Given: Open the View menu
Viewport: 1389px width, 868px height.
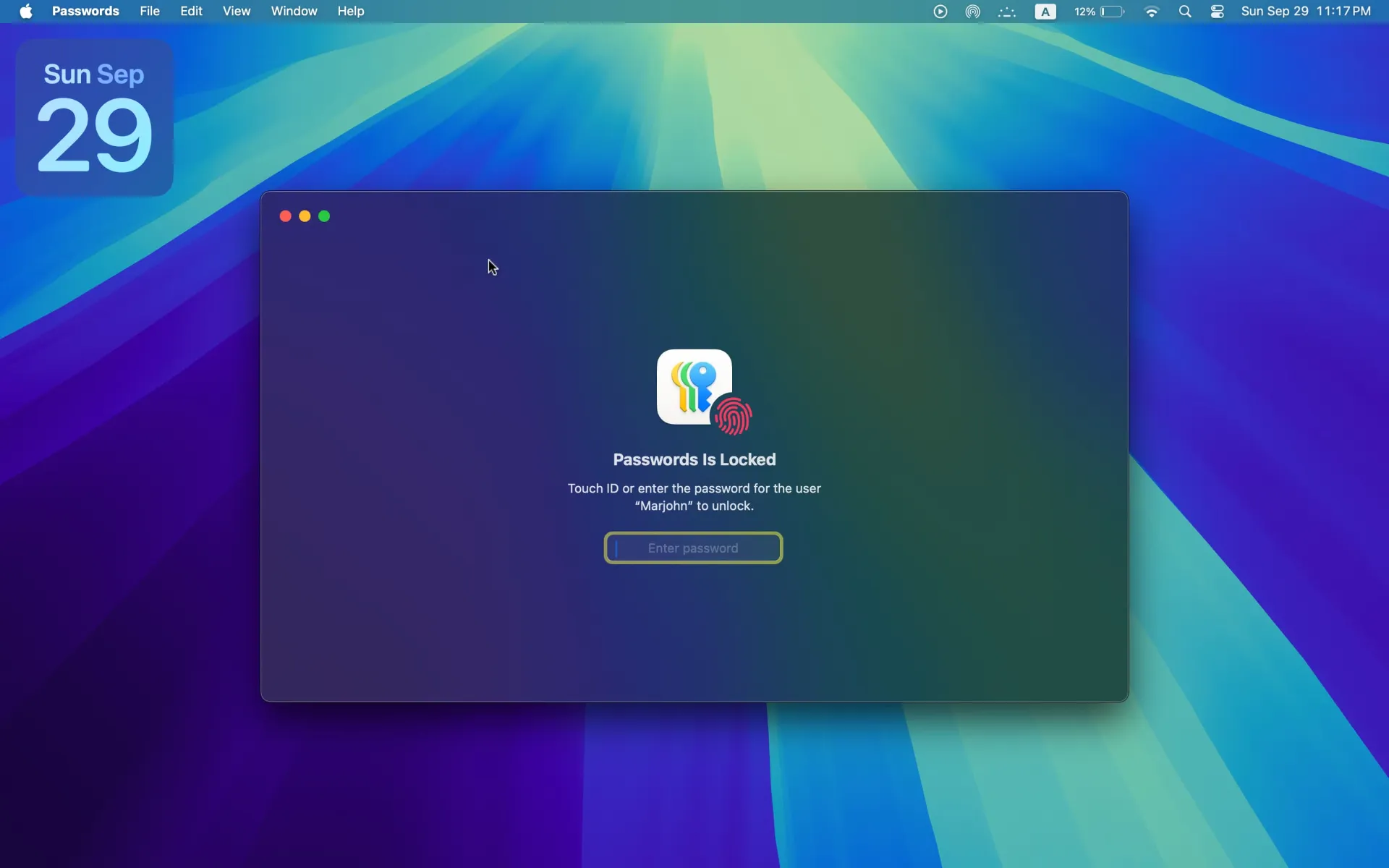Looking at the screenshot, I should pos(237,12).
